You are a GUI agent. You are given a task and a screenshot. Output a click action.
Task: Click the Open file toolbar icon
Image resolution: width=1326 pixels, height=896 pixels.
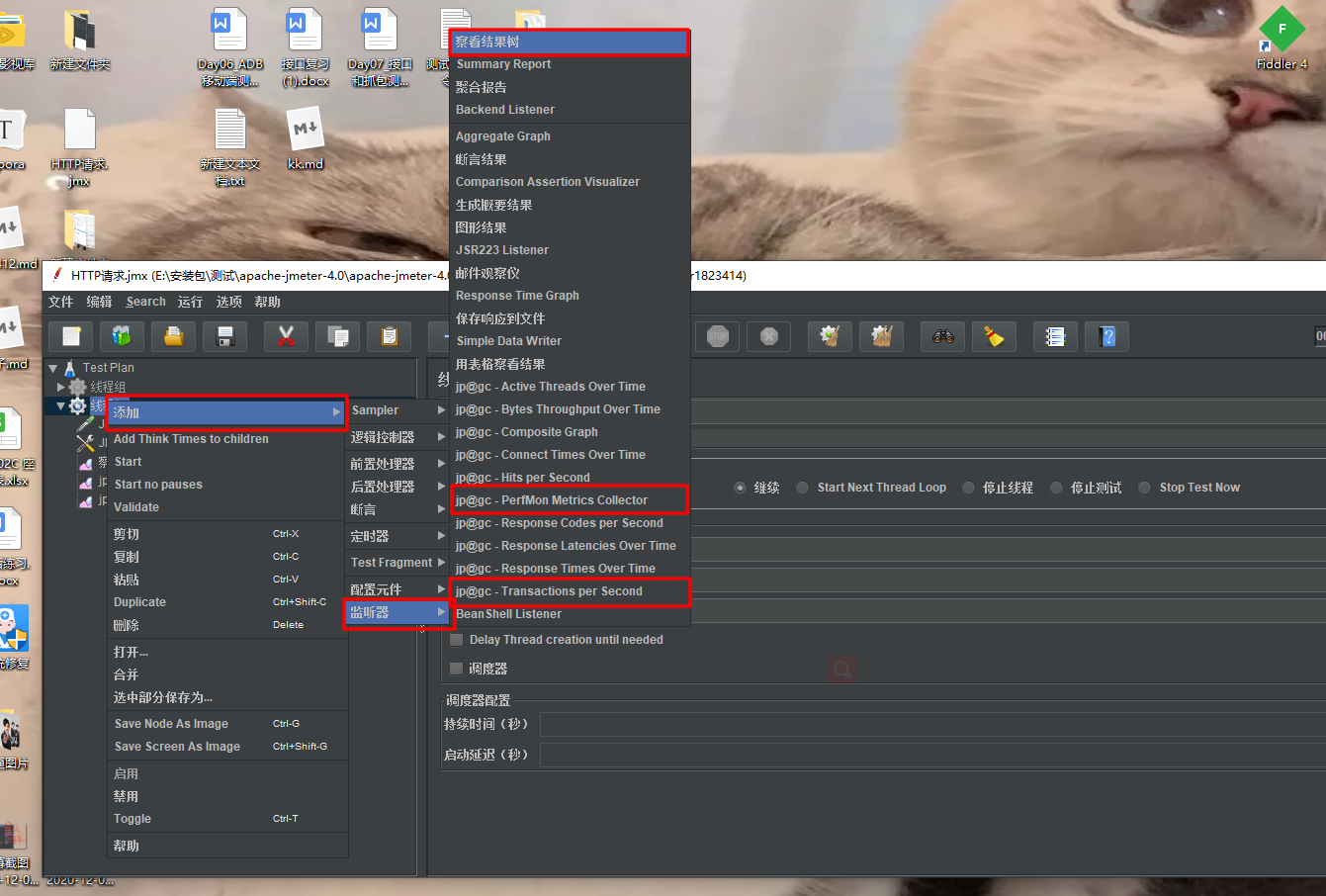[x=173, y=337]
